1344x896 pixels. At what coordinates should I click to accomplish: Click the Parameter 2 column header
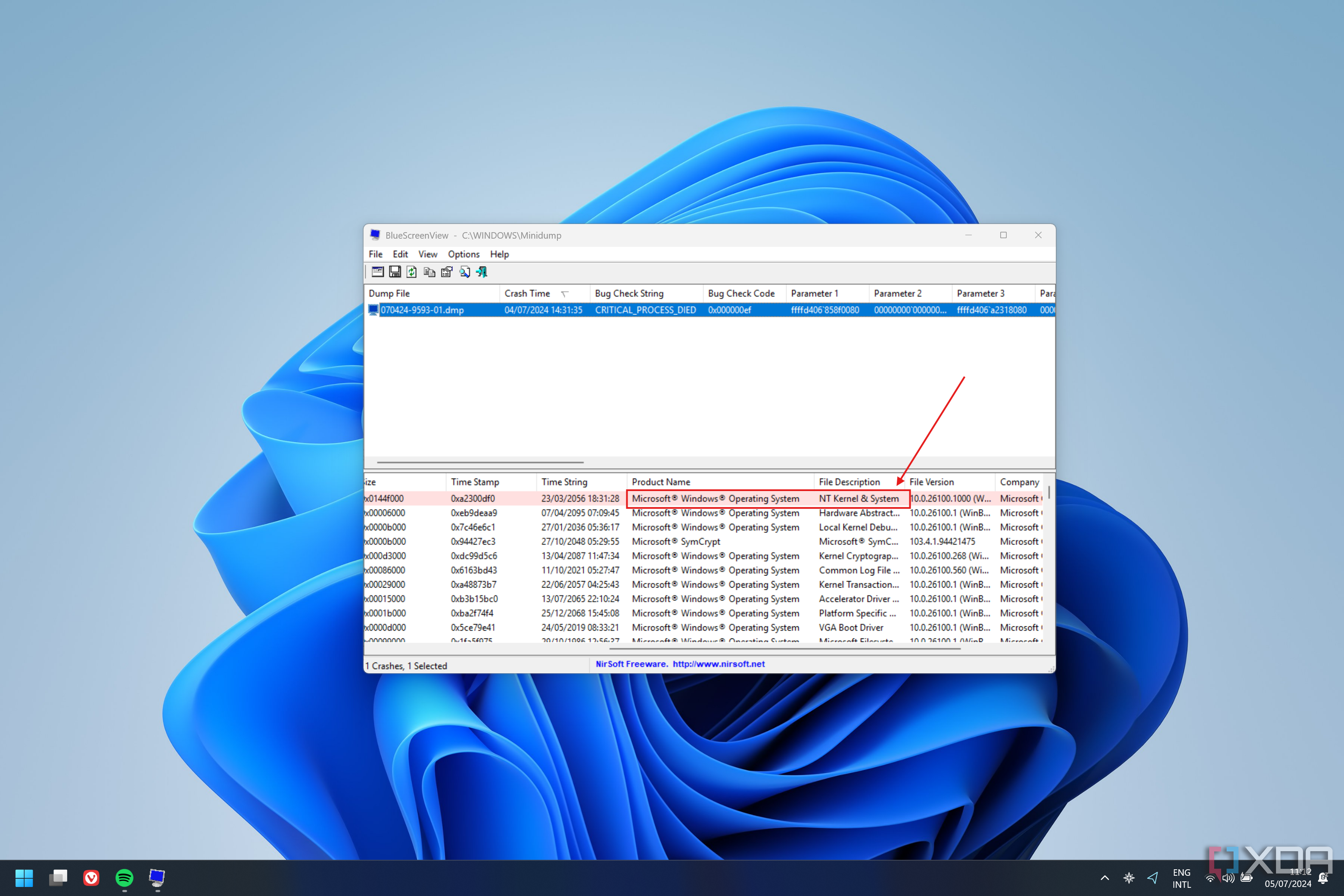[910, 293]
